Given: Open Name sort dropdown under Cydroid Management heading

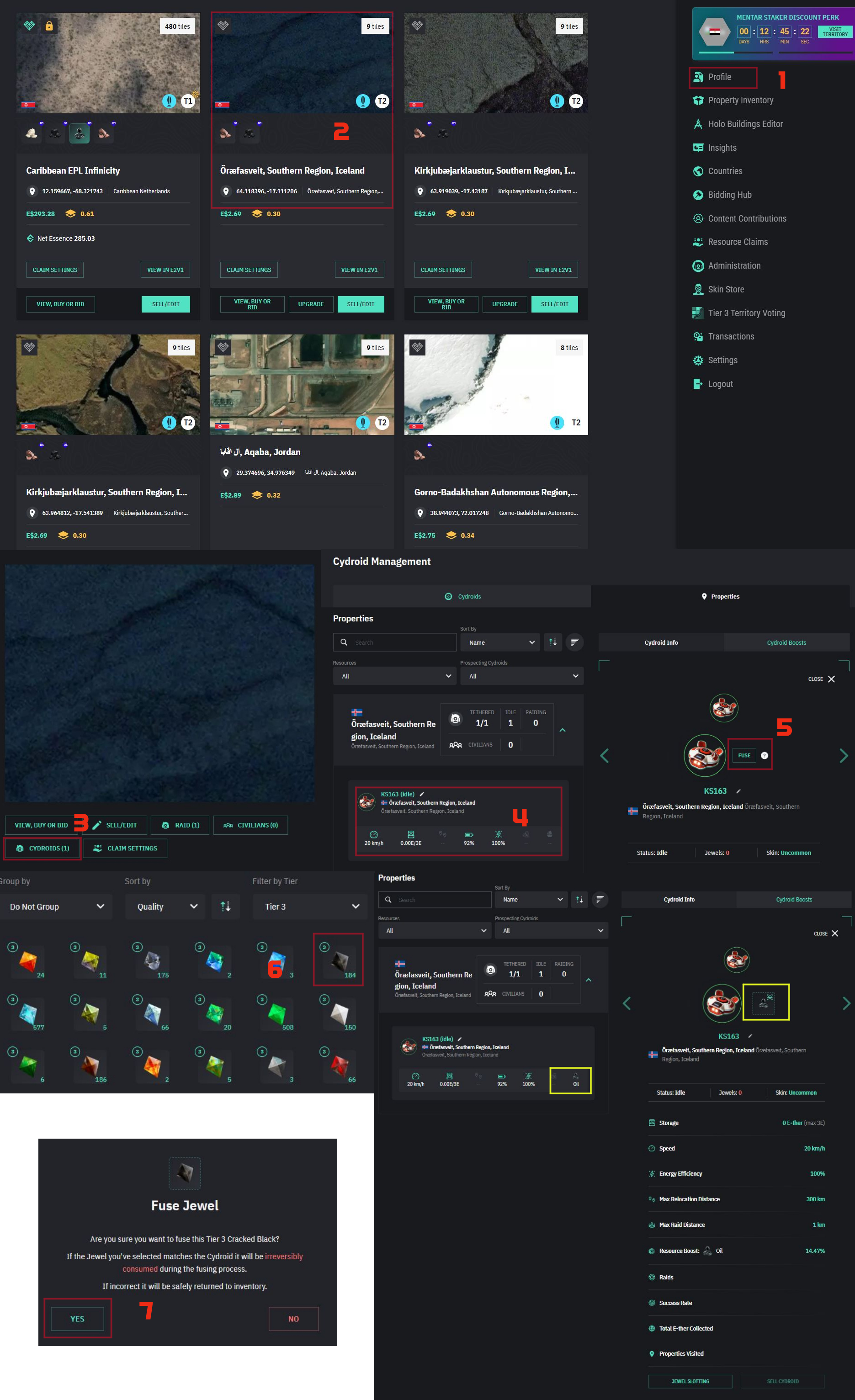Looking at the screenshot, I should point(500,642).
